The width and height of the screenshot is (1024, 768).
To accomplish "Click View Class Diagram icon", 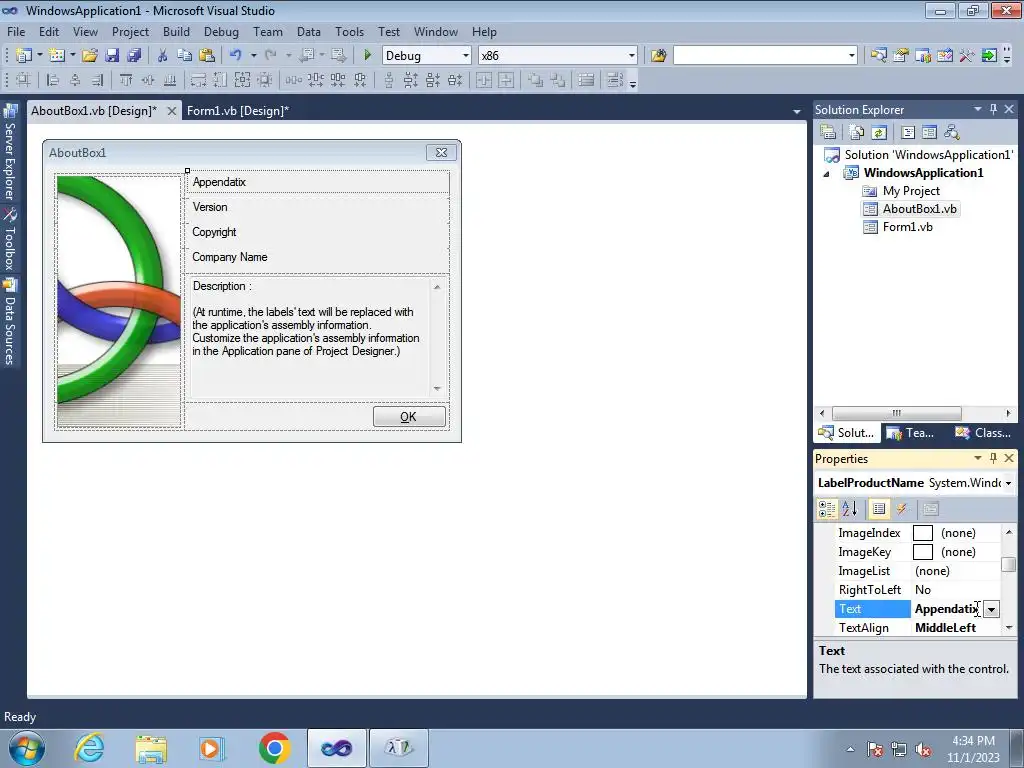I will point(952,132).
